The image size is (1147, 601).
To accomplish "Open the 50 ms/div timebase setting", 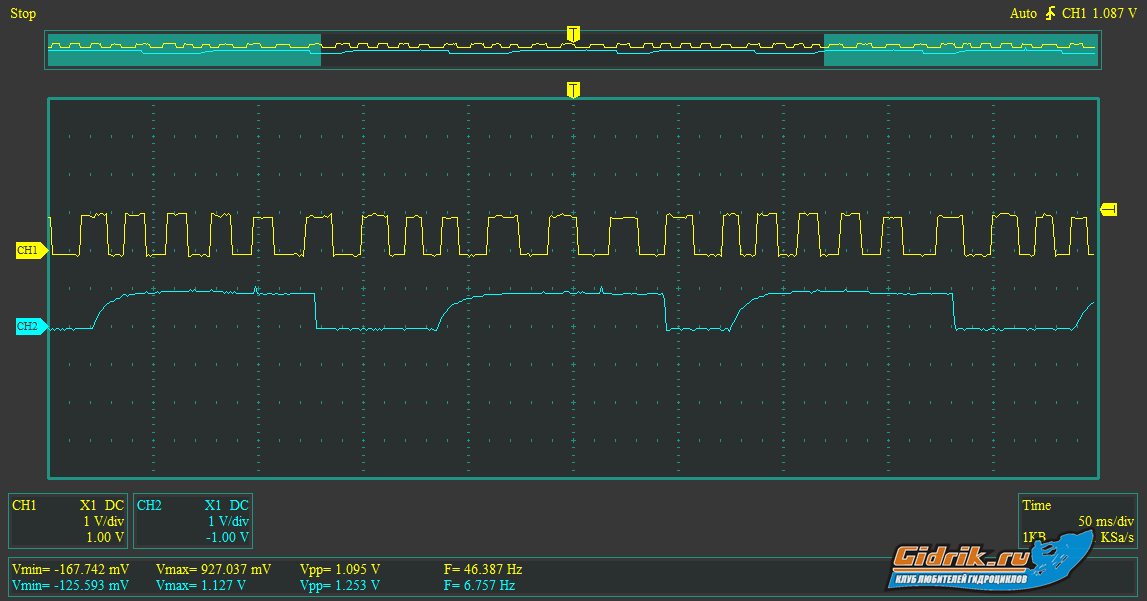I will click(x=1105, y=521).
